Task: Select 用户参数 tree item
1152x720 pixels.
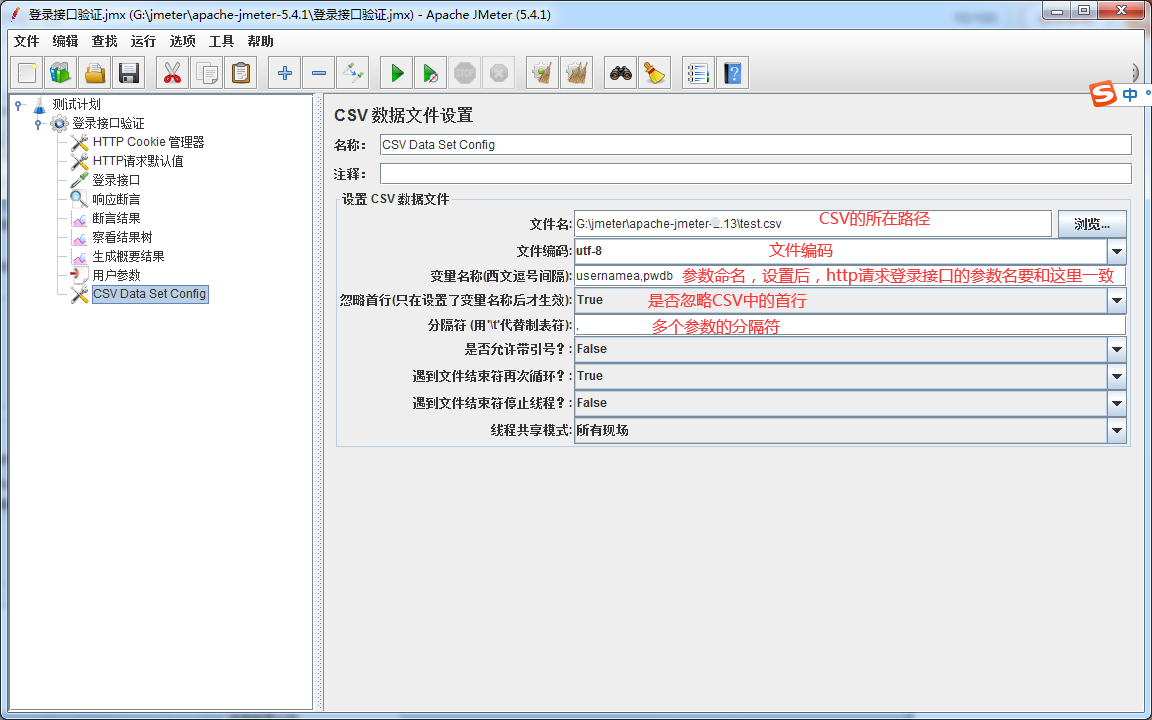Action: coord(116,276)
